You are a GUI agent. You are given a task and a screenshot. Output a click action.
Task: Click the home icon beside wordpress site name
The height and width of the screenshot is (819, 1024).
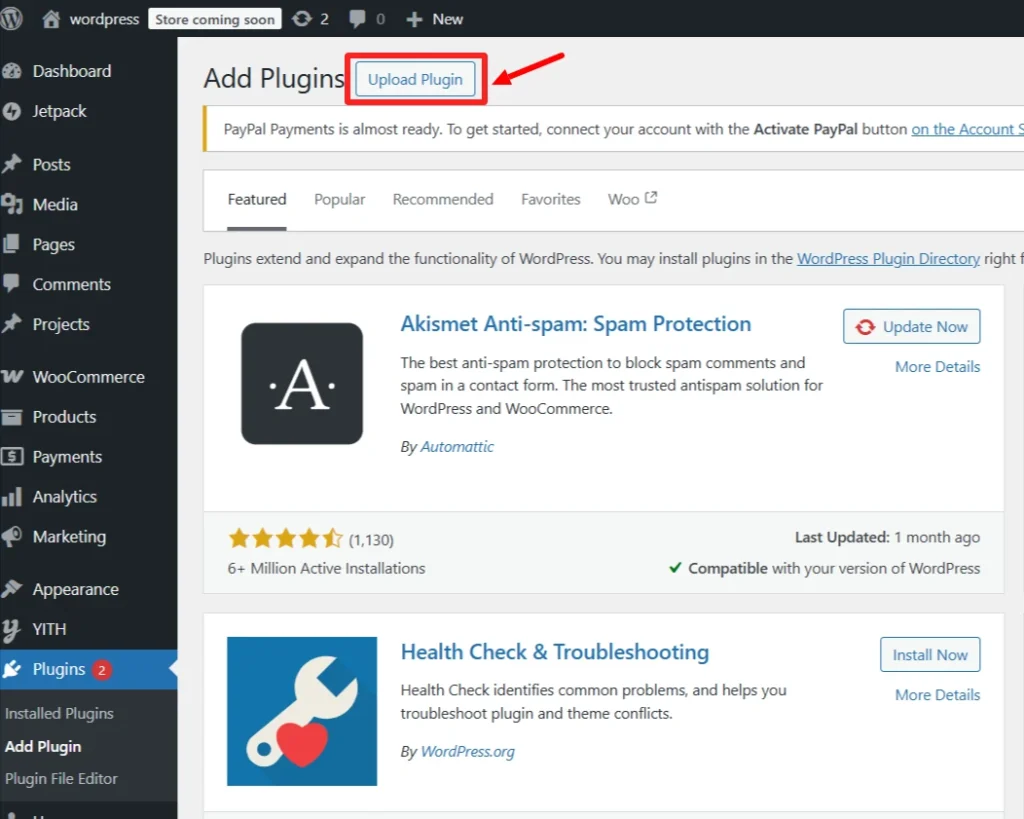point(52,19)
